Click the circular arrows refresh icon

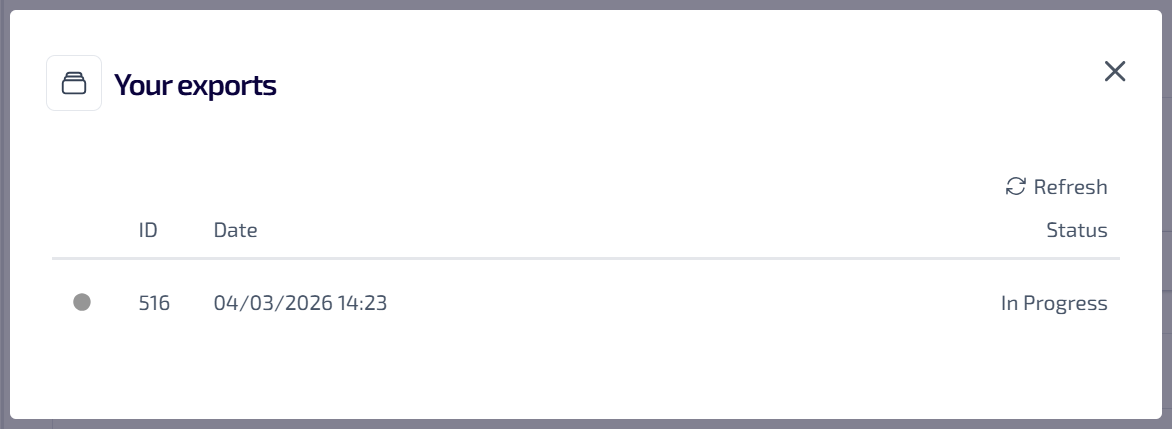(1016, 186)
